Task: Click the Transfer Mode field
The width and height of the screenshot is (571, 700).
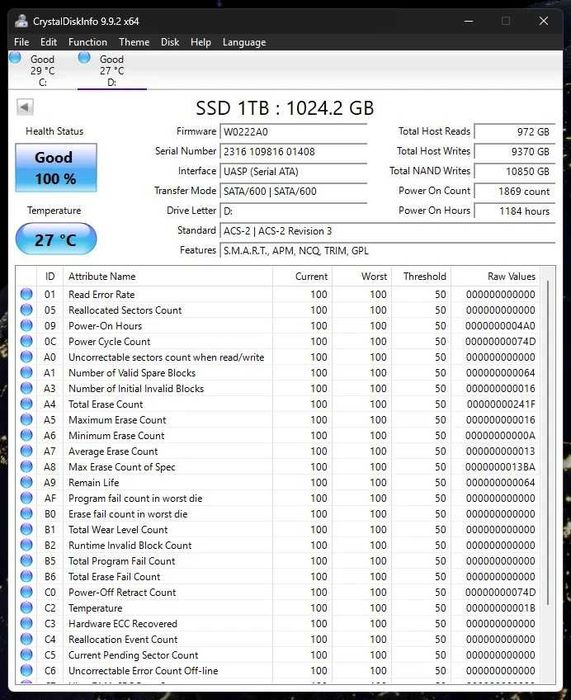Action: 293,191
